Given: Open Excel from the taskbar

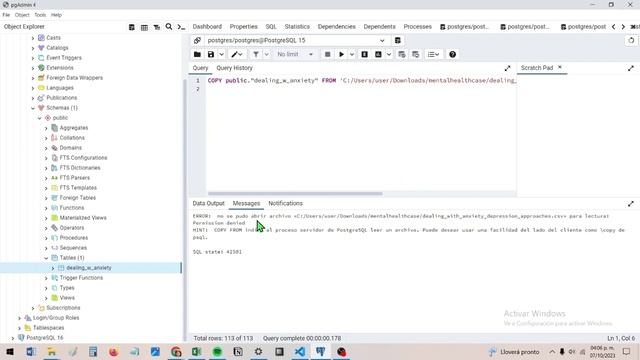Looking at the screenshot, I should [196, 352].
